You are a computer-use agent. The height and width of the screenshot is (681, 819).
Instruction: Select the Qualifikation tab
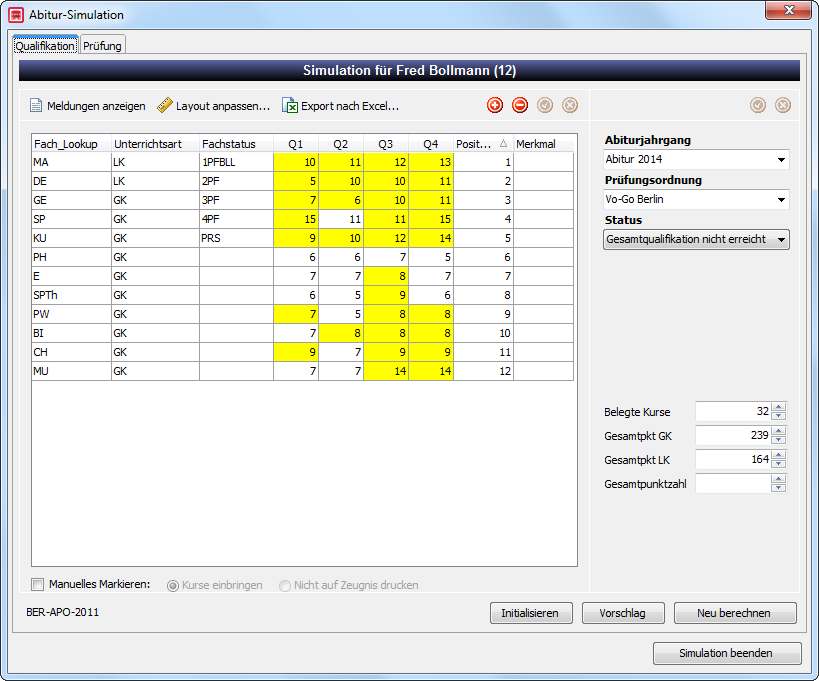45,46
